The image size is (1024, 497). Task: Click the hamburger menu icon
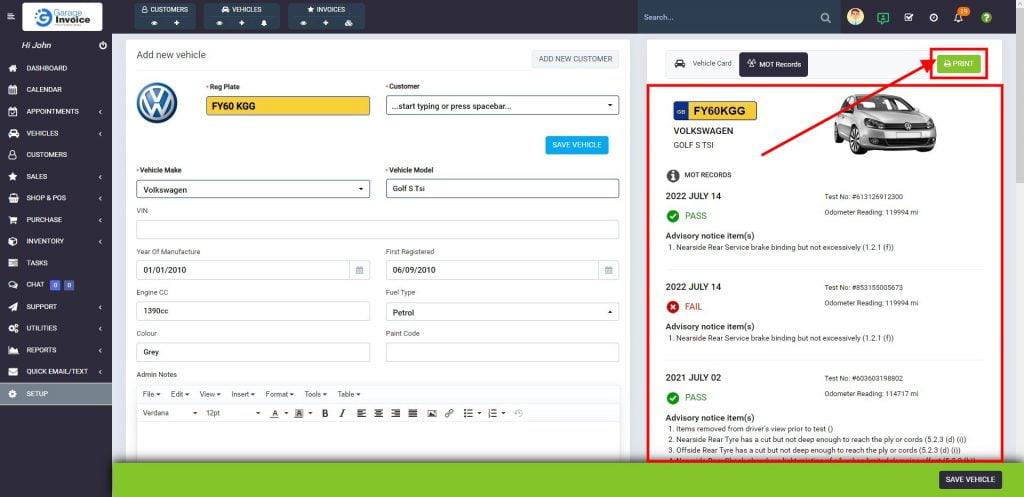(x=11, y=17)
